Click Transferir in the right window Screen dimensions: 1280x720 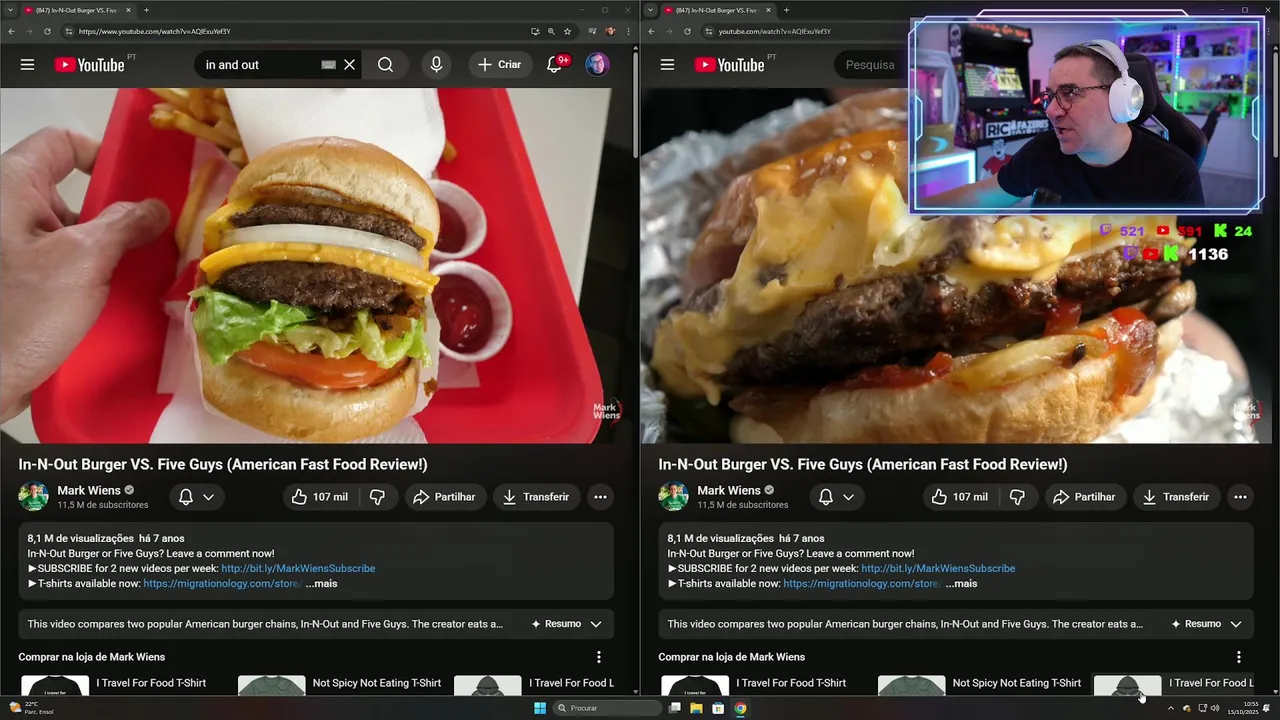pyautogui.click(x=1175, y=497)
